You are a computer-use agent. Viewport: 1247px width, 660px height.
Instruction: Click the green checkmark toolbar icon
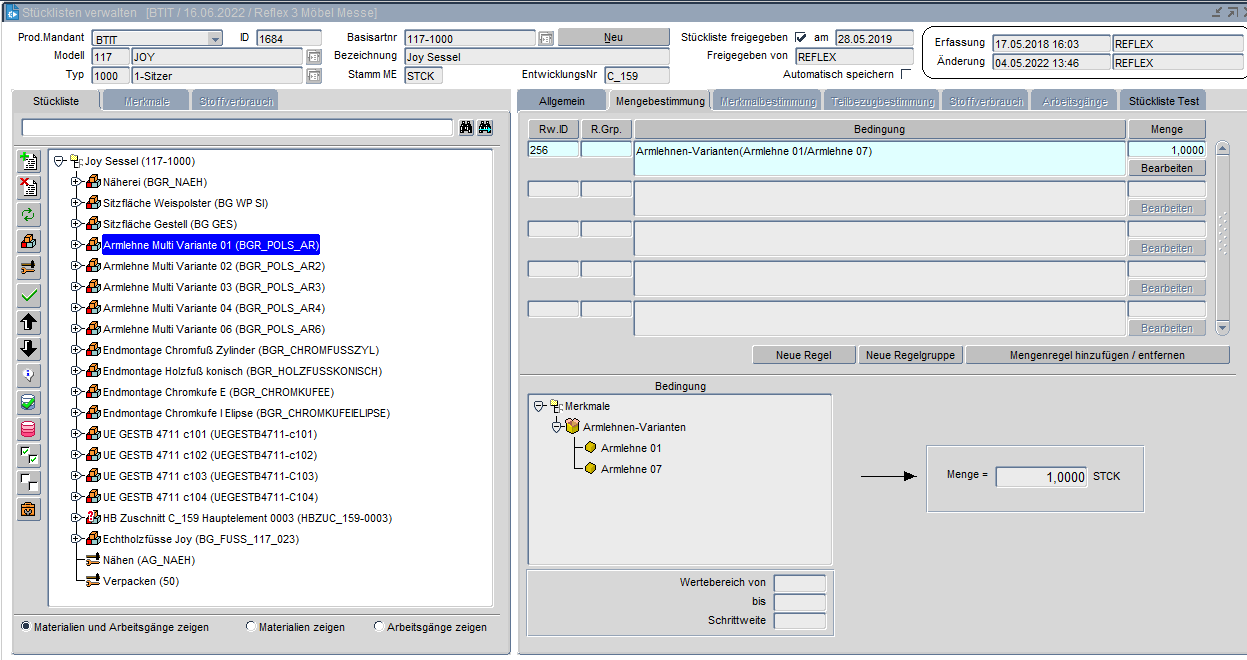coord(29,295)
